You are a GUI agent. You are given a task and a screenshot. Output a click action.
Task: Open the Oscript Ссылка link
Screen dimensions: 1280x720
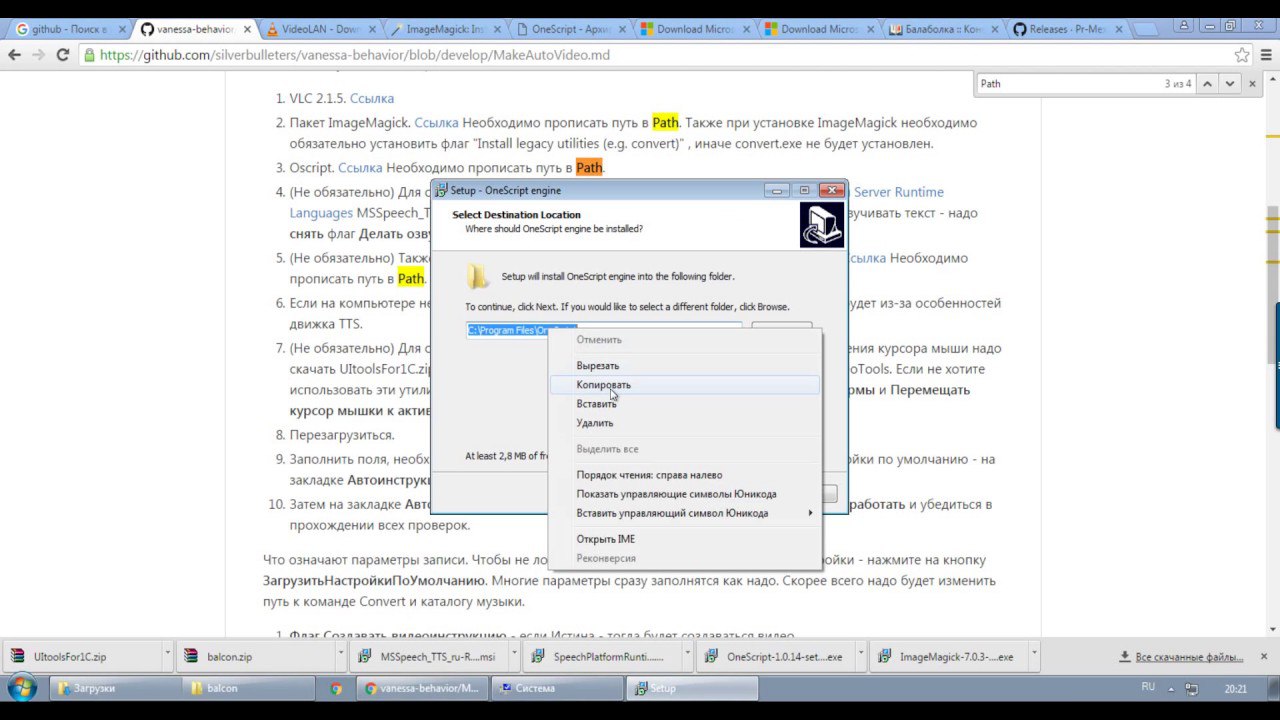pyautogui.click(x=360, y=167)
